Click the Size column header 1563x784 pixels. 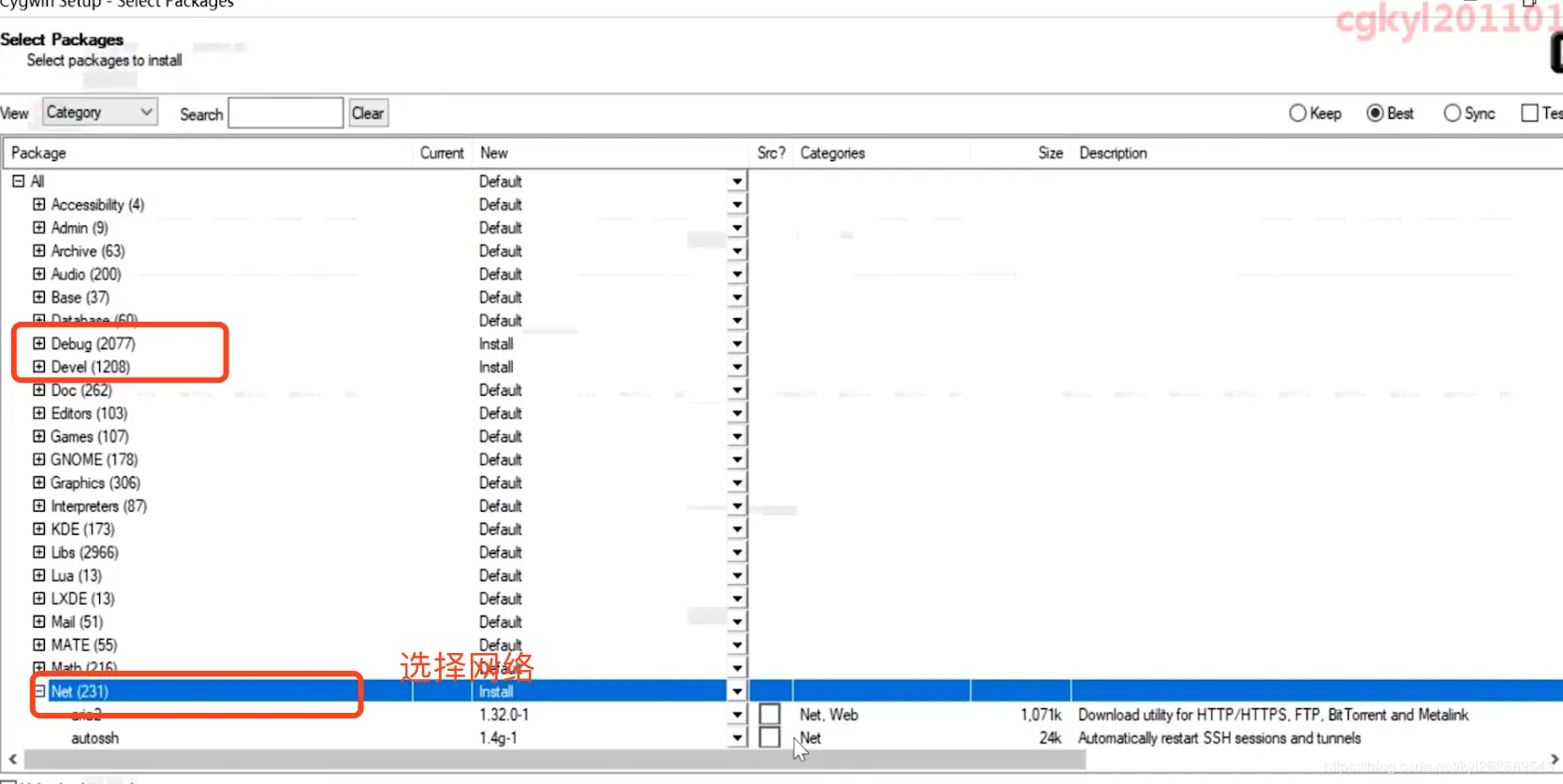(1021, 153)
